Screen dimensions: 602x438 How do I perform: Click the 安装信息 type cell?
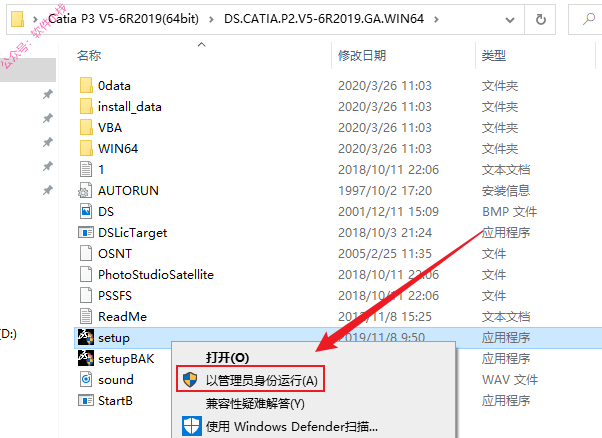506,190
